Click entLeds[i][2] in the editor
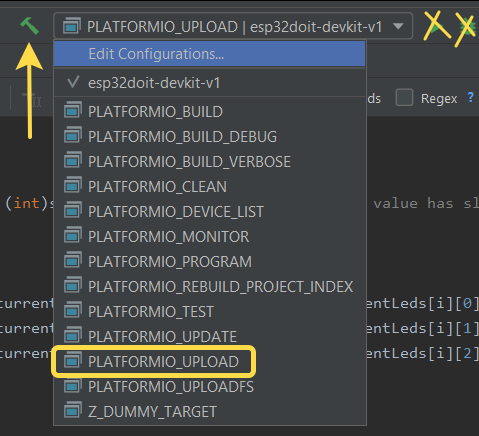Image resolution: width=479 pixels, height=436 pixels. (422, 353)
